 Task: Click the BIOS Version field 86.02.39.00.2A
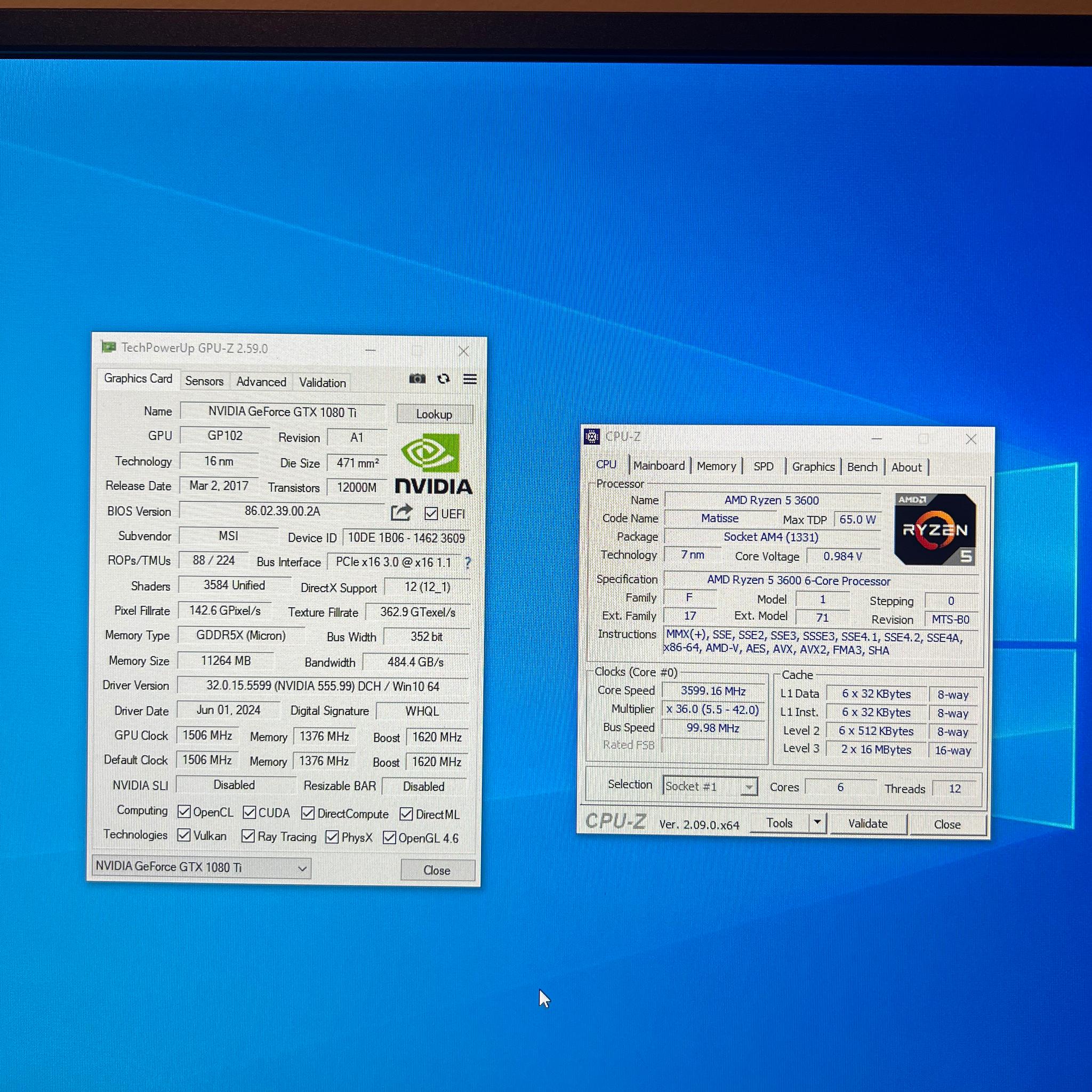(282, 511)
